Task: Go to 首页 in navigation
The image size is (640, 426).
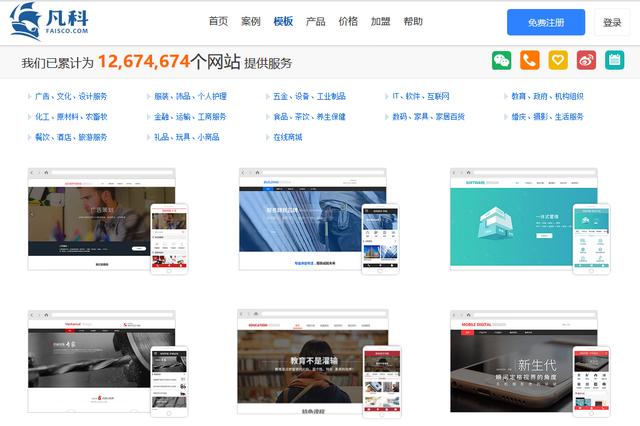Action: 218,21
